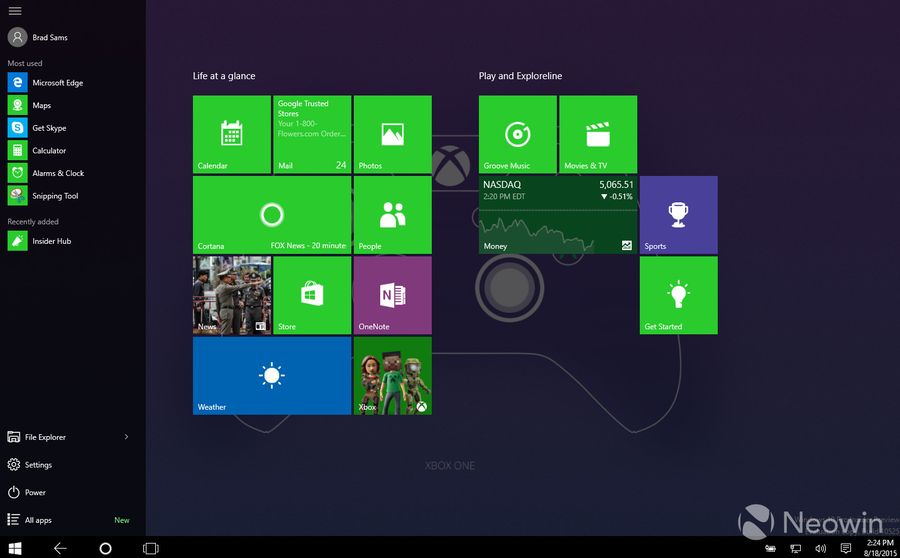Open Alarms & Clock app

(46, 173)
